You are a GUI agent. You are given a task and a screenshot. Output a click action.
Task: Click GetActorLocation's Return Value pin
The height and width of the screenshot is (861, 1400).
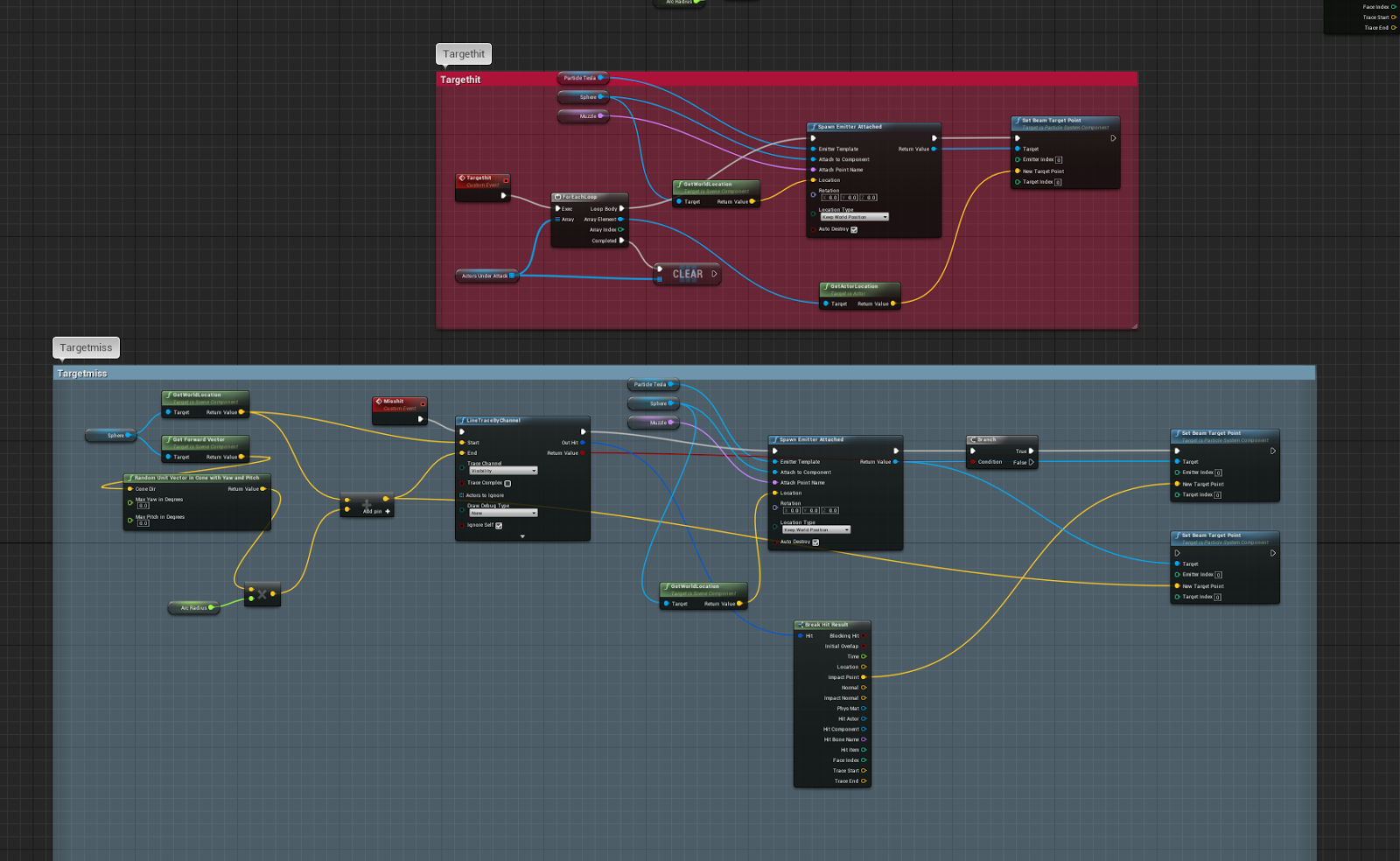(892, 304)
